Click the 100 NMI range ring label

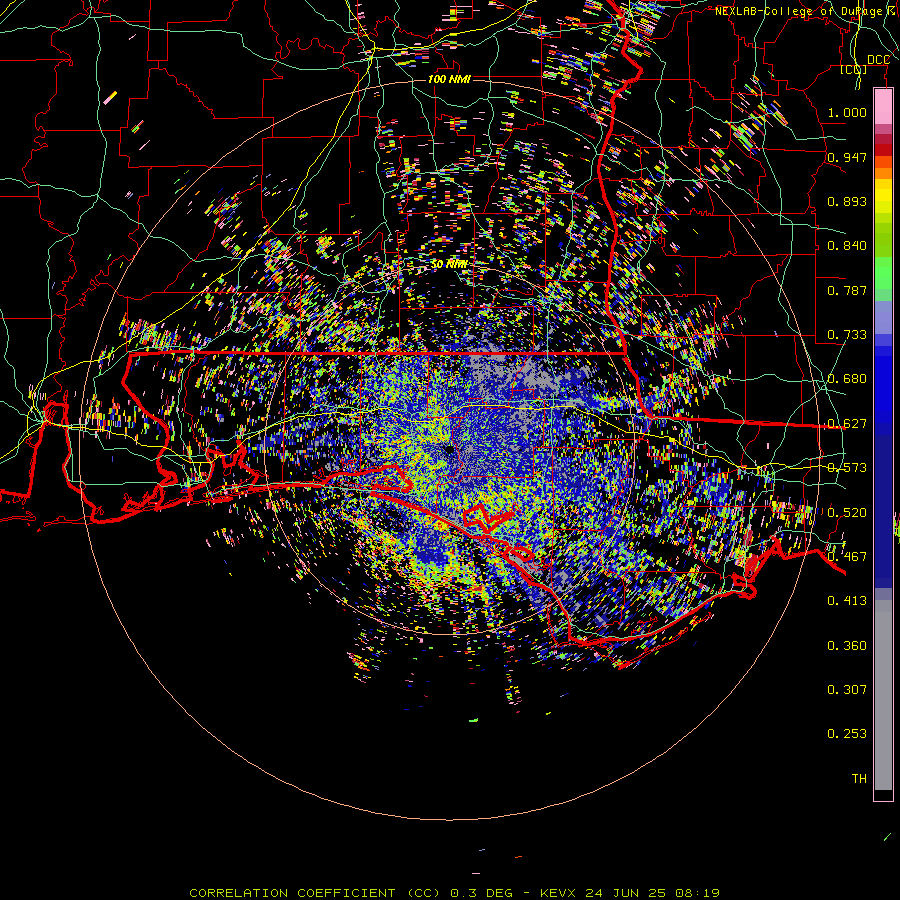(x=449, y=79)
